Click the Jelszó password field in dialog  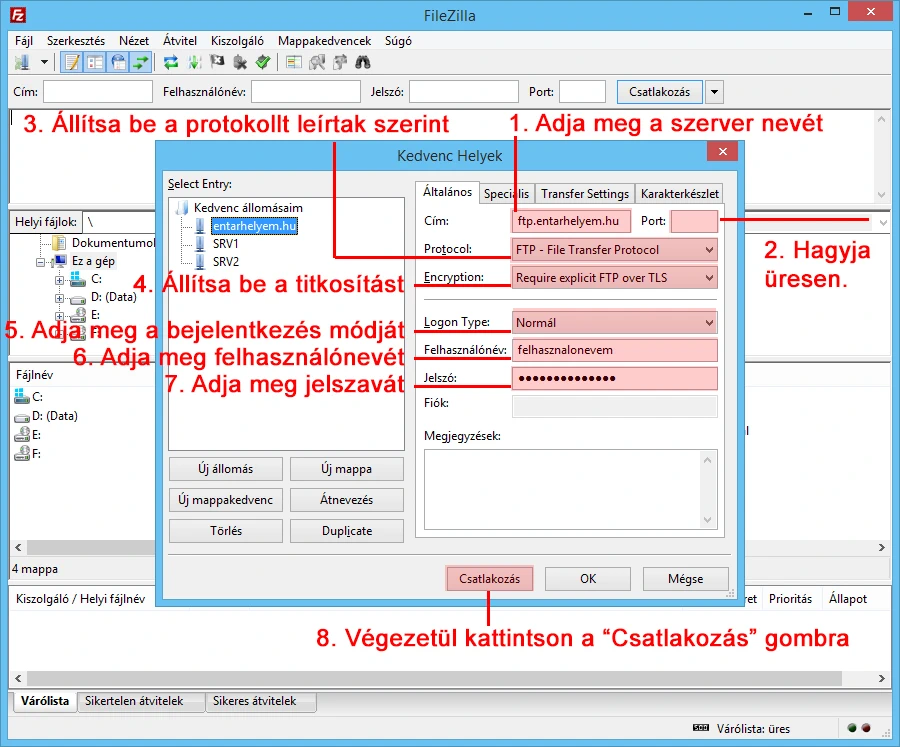(615, 378)
